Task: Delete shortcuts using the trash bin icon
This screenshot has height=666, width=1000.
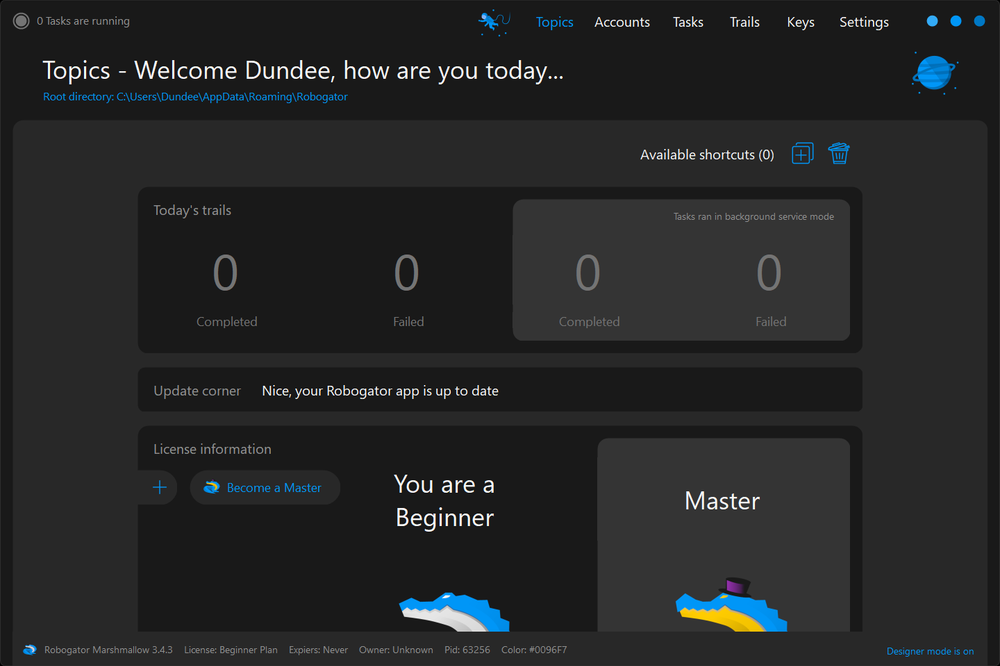Action: [x=839, y=154]
